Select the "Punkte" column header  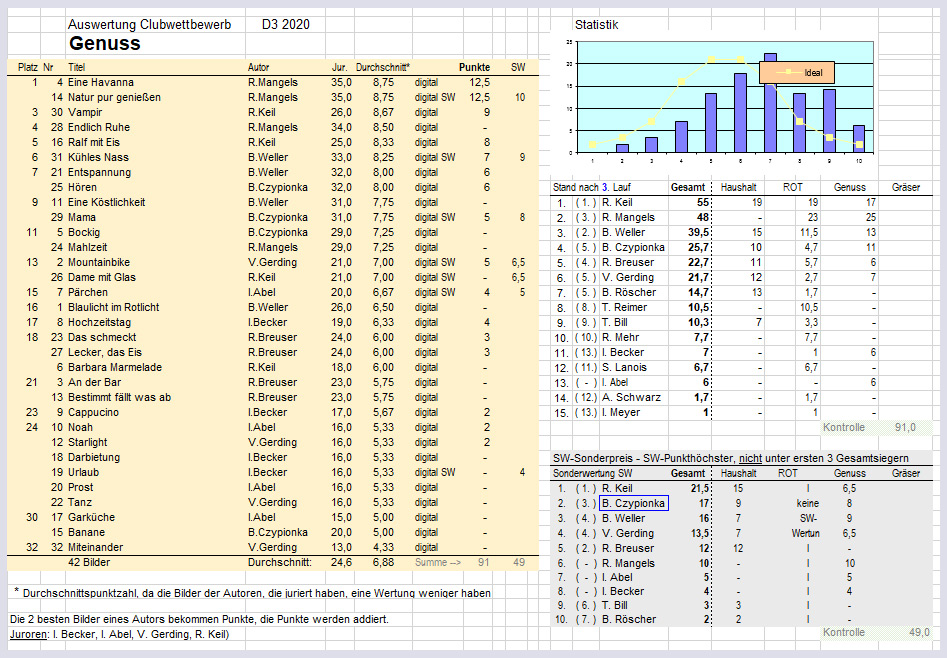(474, 67)
